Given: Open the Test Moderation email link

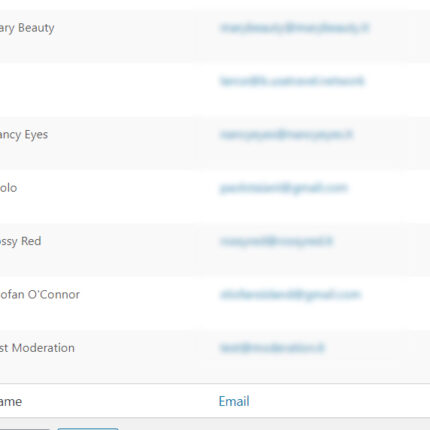Looking at the screenshot, I should (272, 348).
